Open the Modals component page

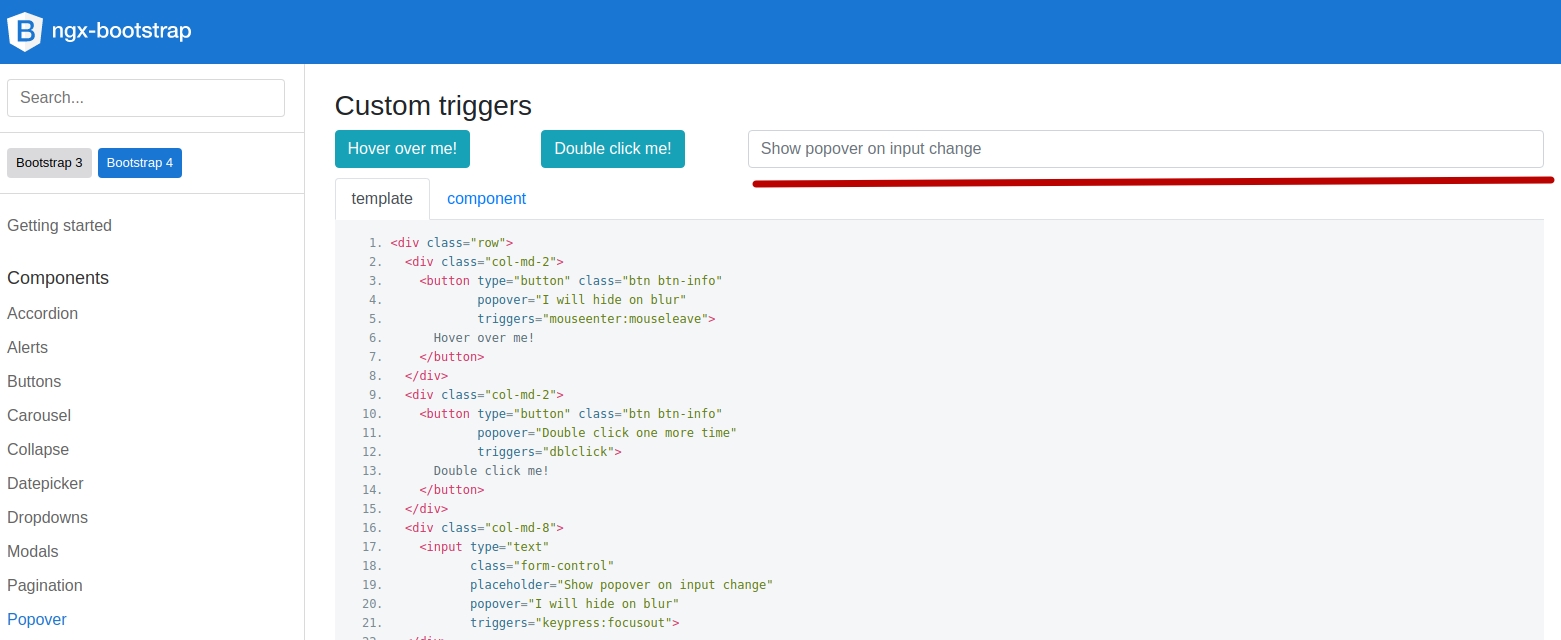tap(32, 551)
